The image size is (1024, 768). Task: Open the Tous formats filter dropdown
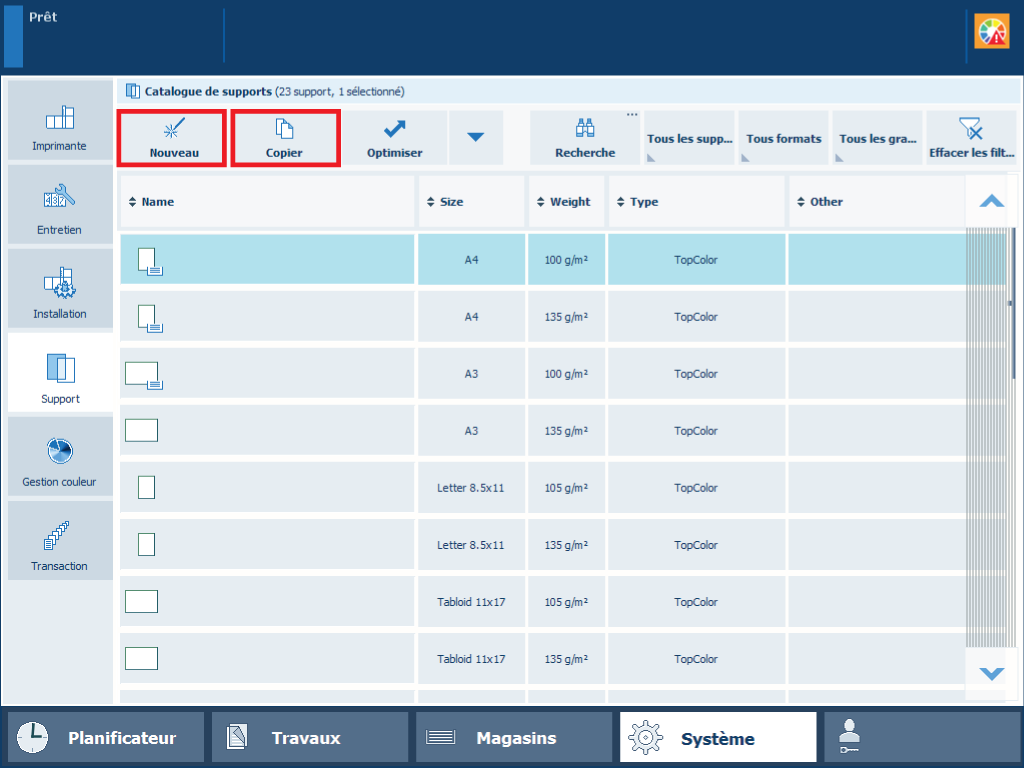783,138
